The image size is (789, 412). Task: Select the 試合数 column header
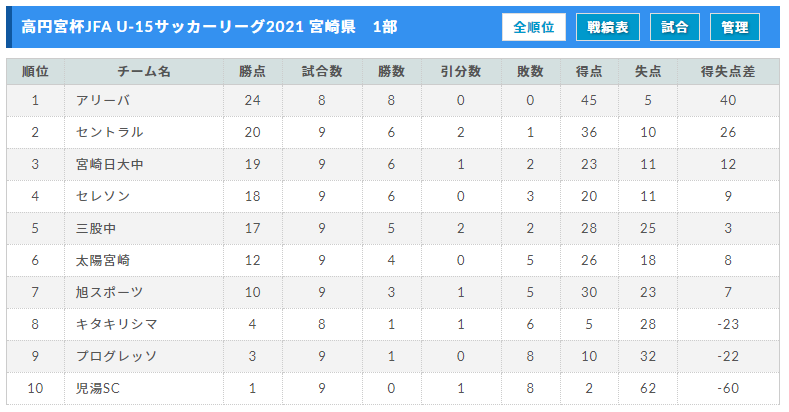pos(322,71)
